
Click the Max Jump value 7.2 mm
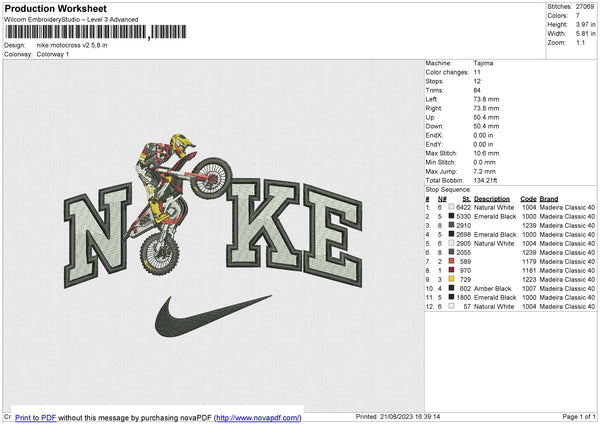point(484,171)
